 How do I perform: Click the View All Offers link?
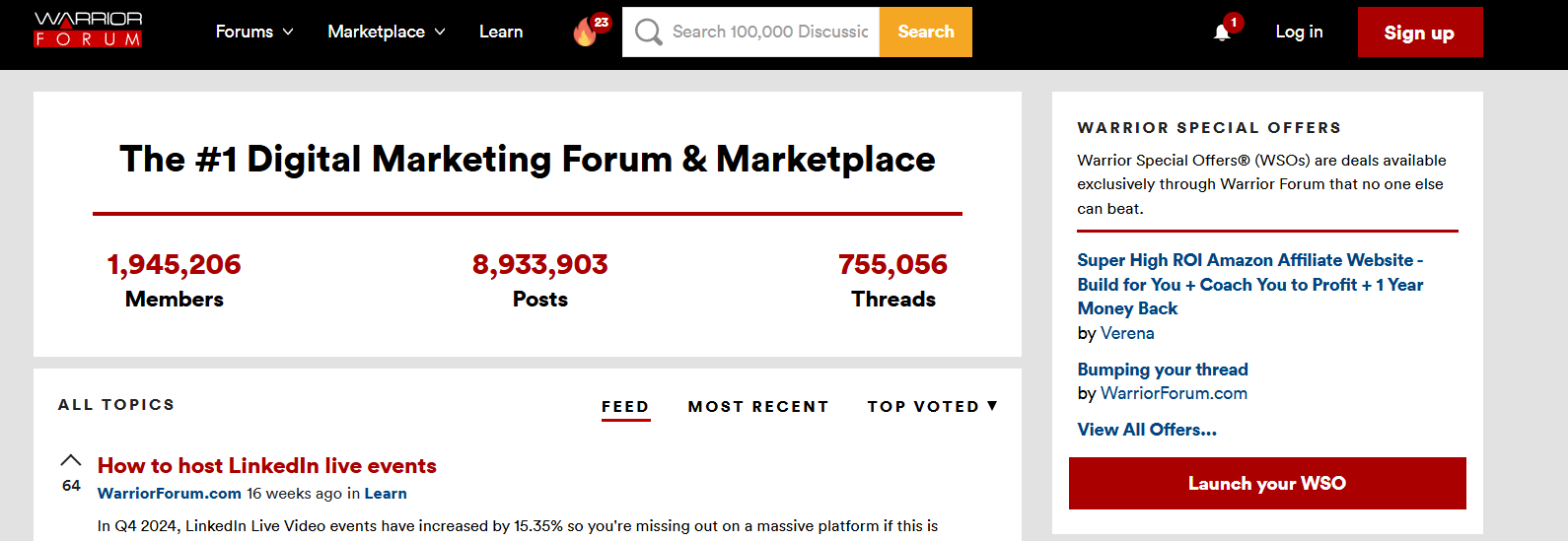1147,430
